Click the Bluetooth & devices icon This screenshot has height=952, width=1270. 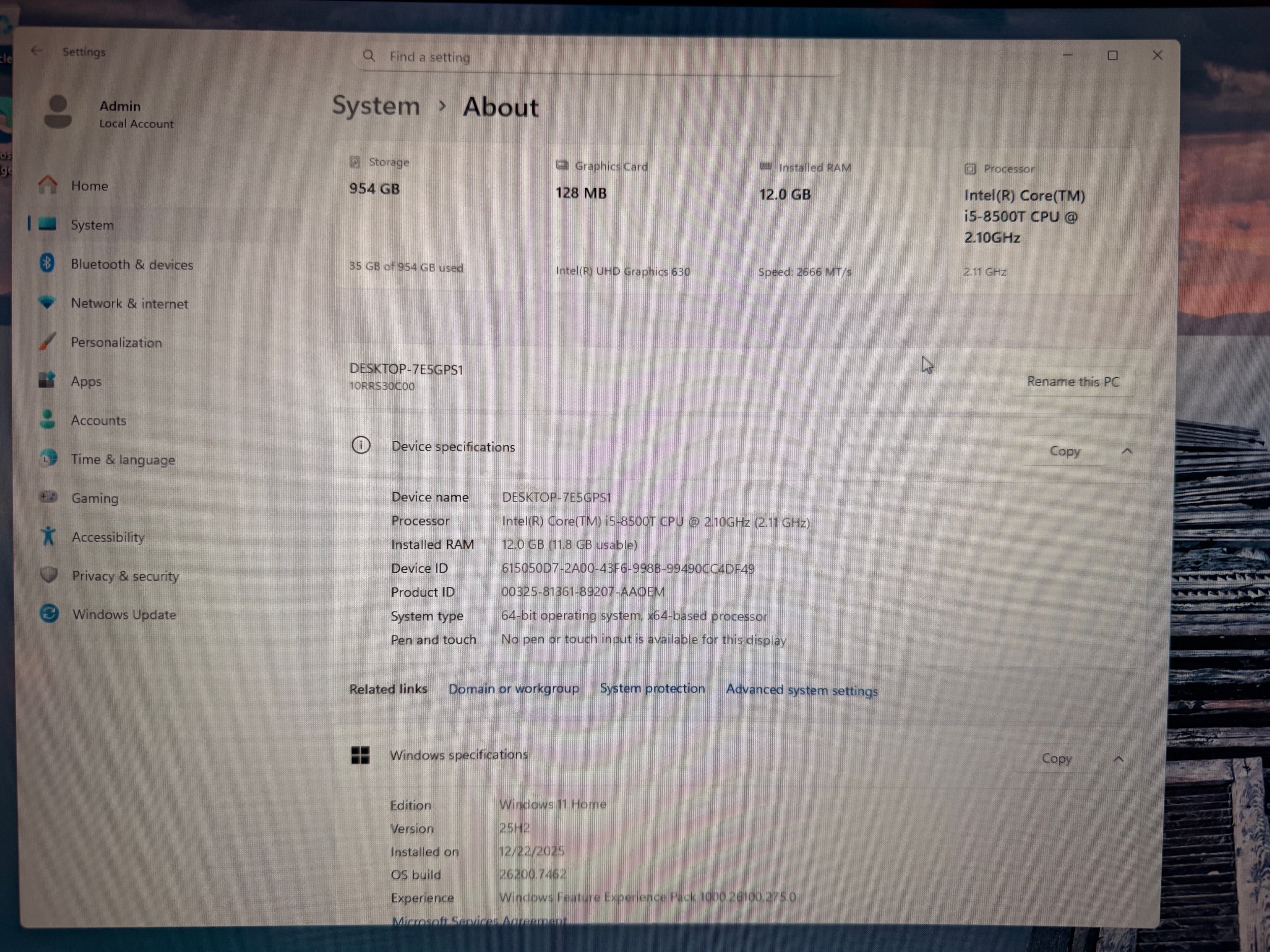coord(47,264)
